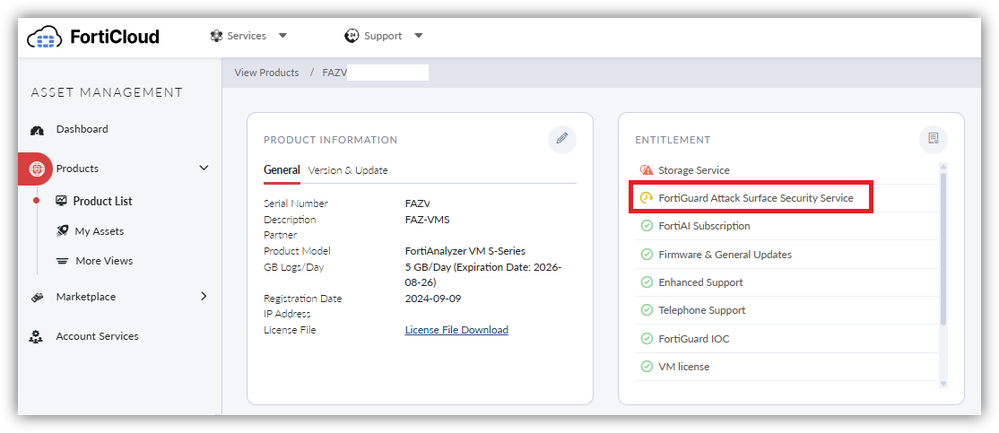Go to View Products breadcrumb
Screen dimensions: 999x433
(x=266, y=73)
